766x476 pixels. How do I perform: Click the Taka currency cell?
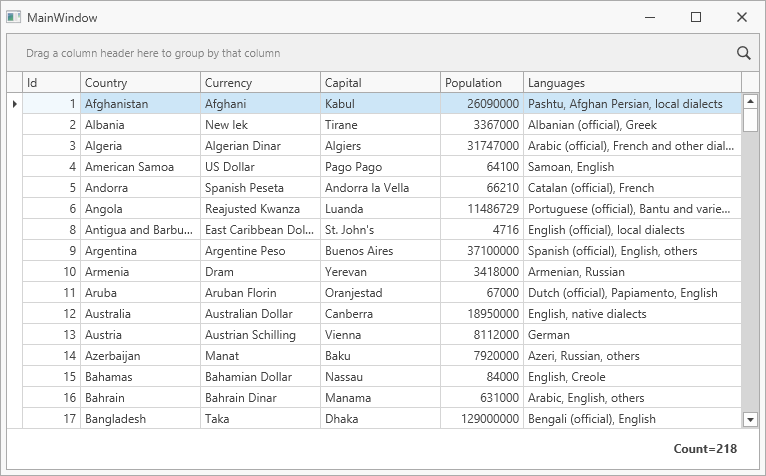260,419
